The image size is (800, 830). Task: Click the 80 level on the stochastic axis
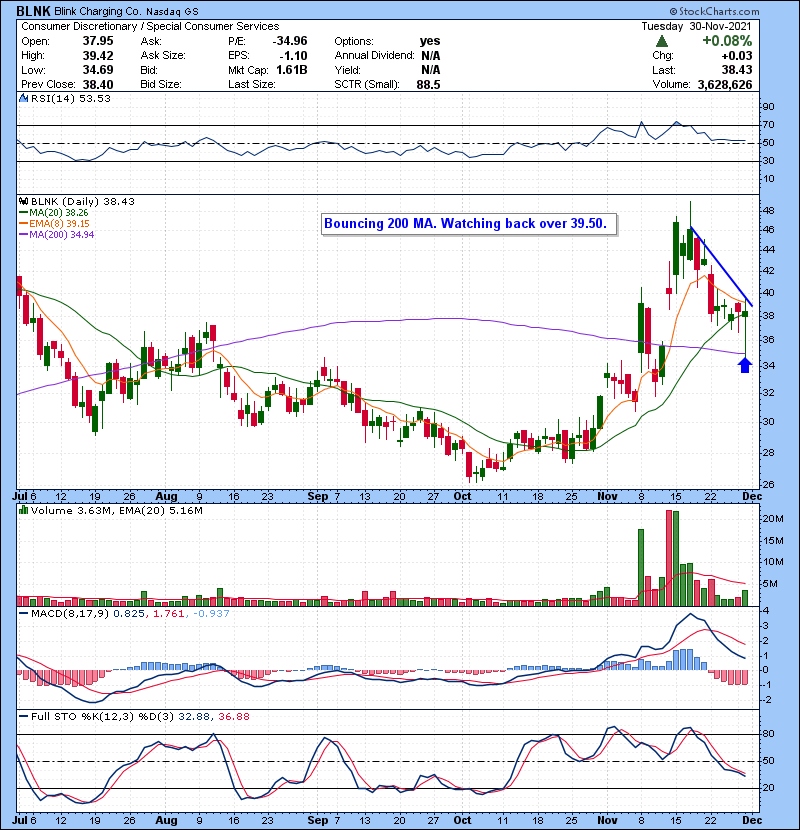pos(768,734)
